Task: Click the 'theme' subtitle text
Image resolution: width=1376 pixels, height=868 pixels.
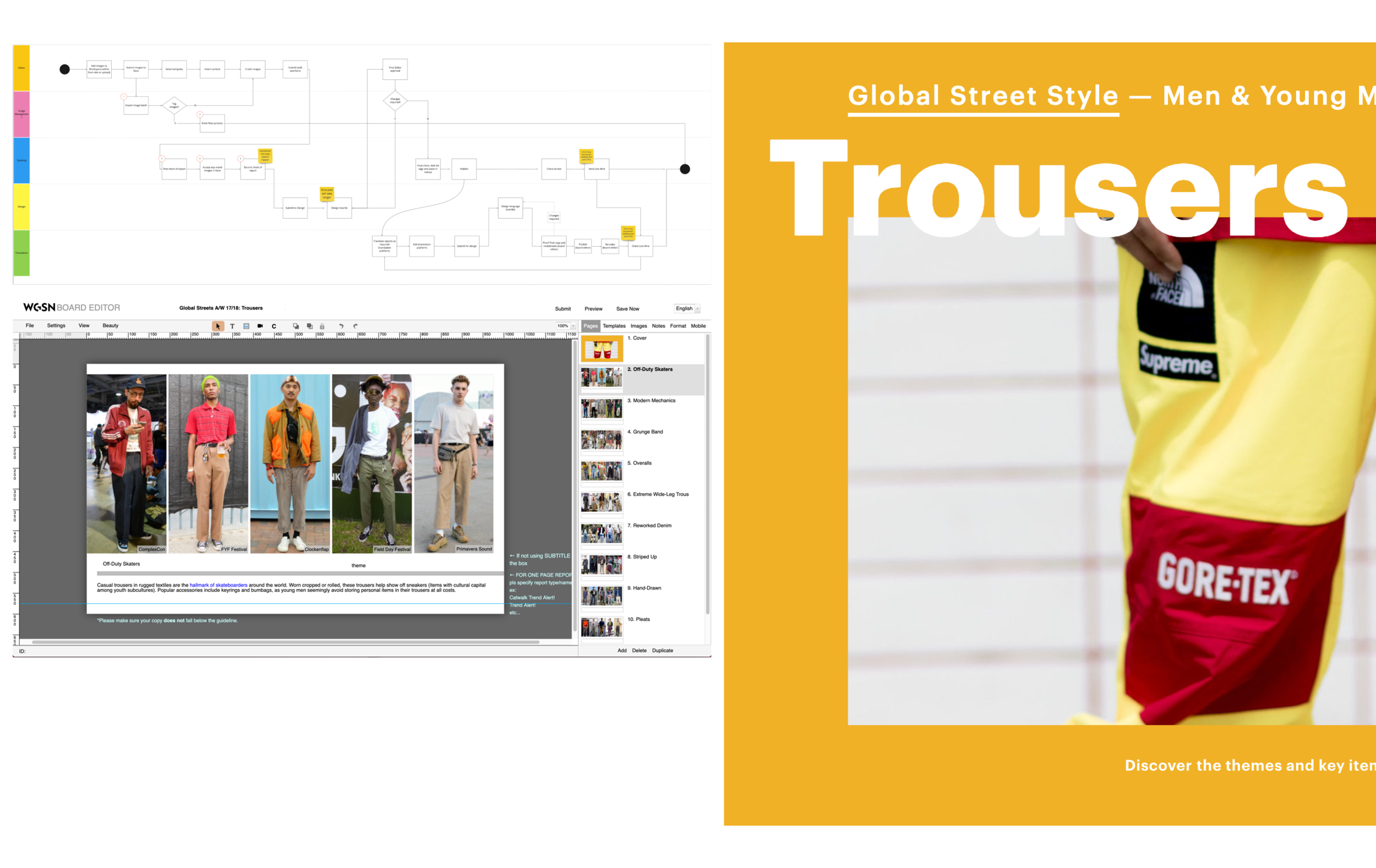Action: pyautogui.click(x=358, y=566)
